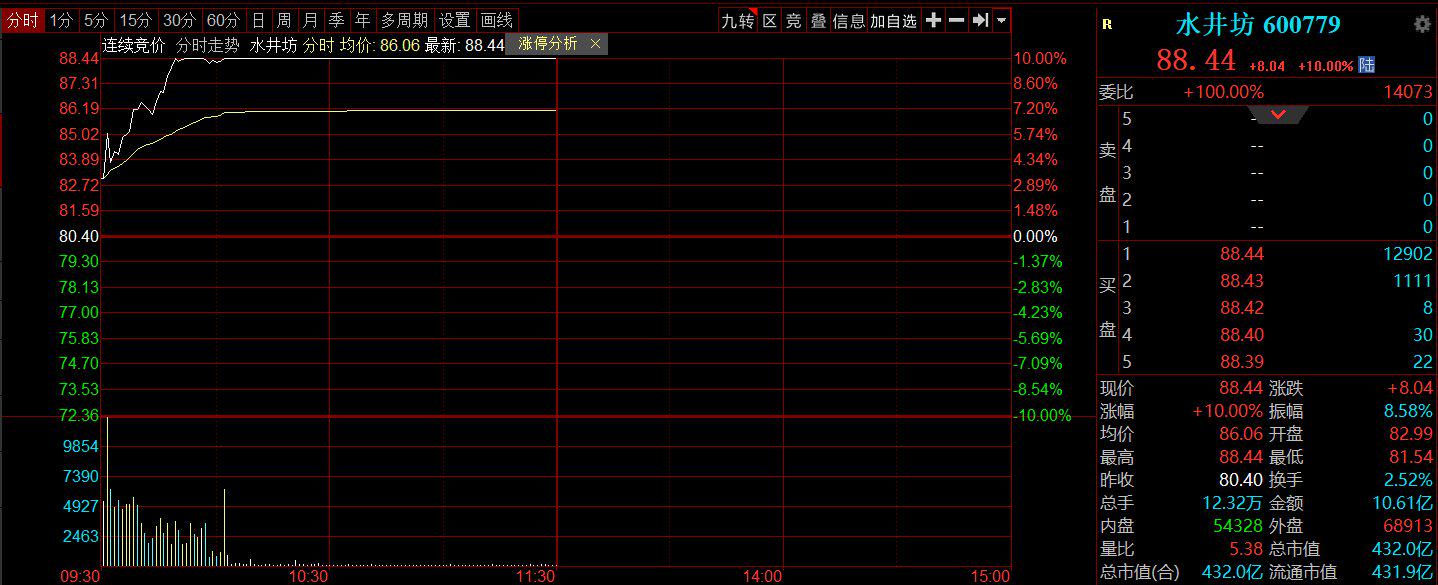This screenshot has height=585, width=1438.
Task: Click the 总手 value 12.32万
Action: click(x=1233, y=503)
